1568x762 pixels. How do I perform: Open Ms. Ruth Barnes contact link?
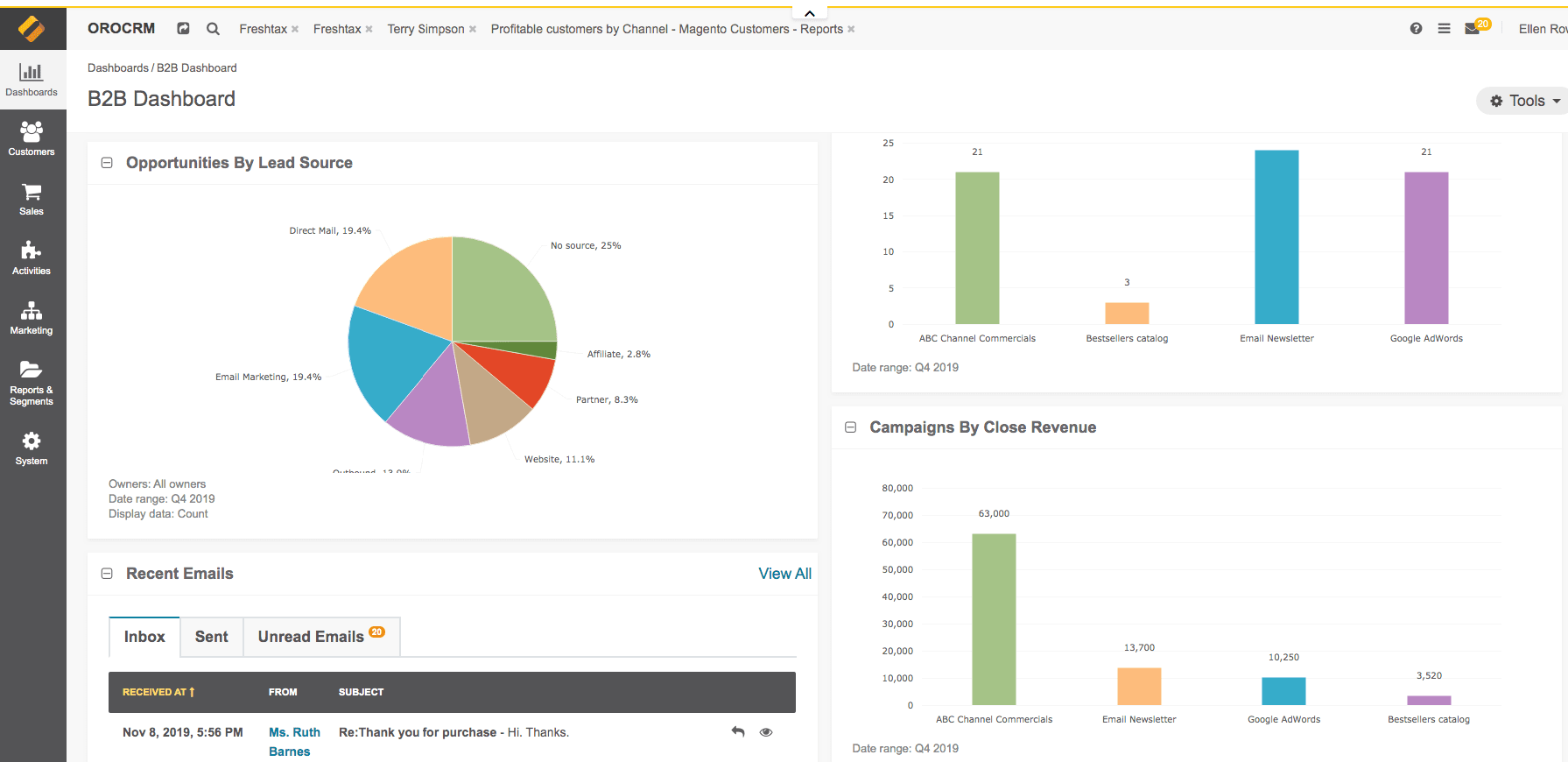click(x=294, y=742)
